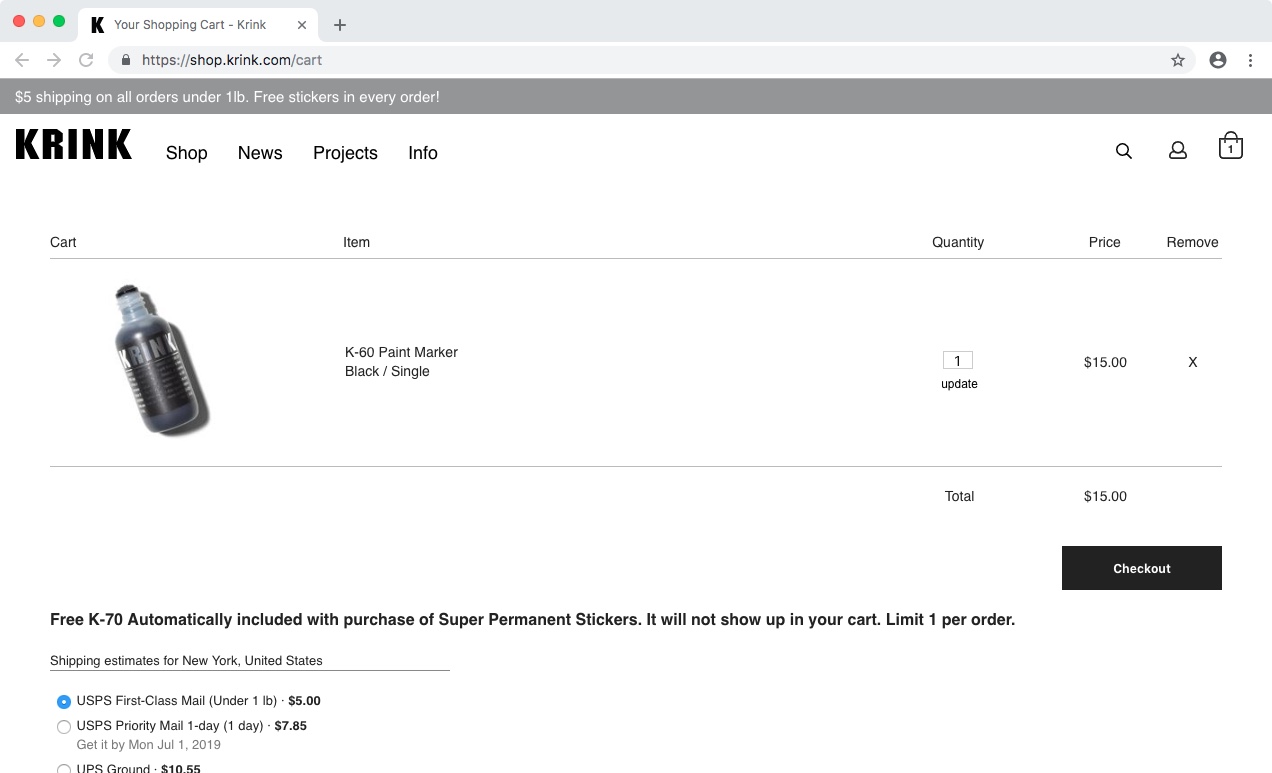The image size is (1272, 773).
Task: Click the quantity input field
Action: [958, 361]
